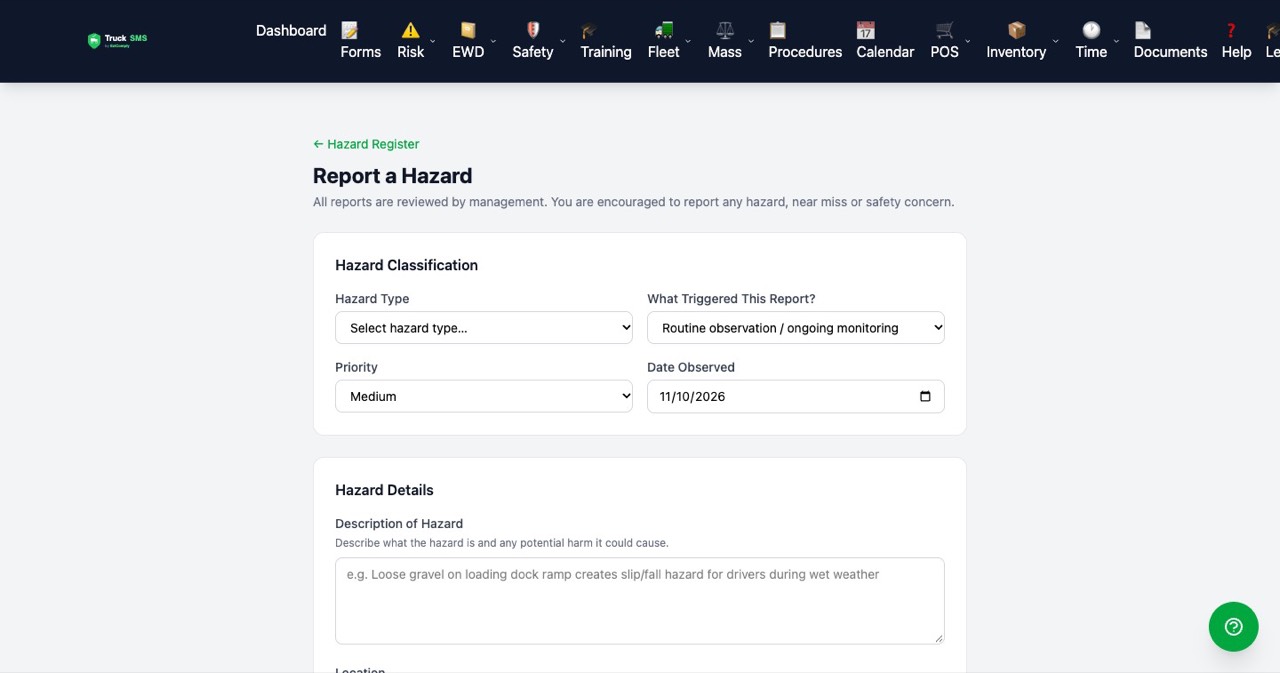The width and height of the screenshot is (1280, 673).
Task: Click the EWD logbook icon
Action: pos(468,30)
